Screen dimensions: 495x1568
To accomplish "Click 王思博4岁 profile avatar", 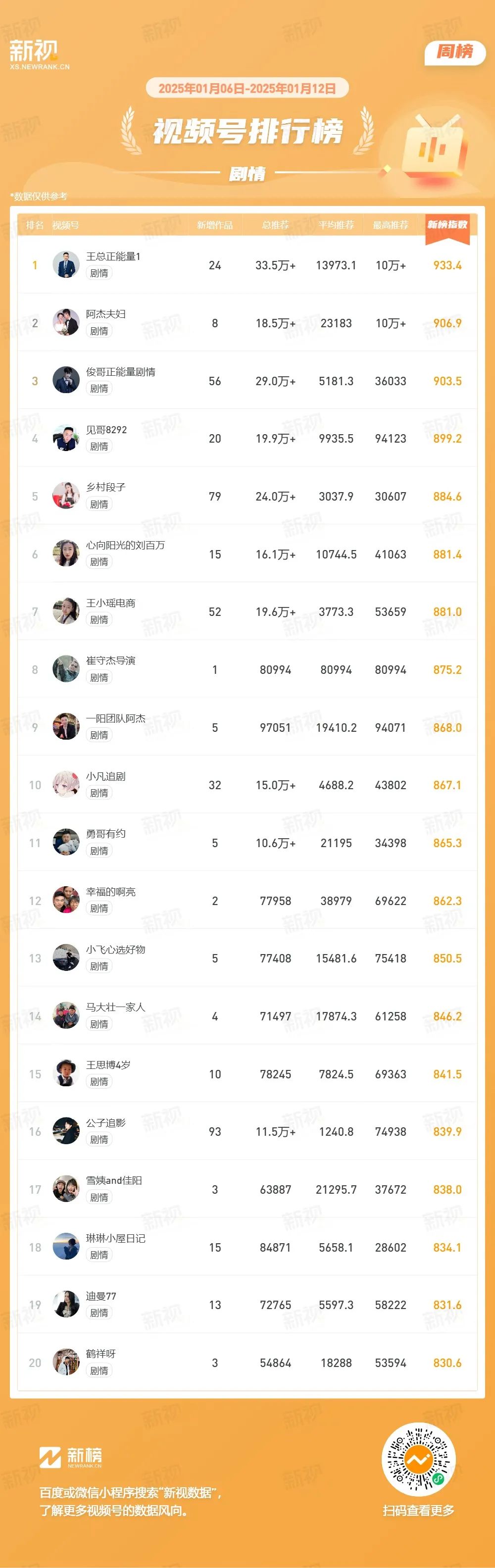I will (66, 1074).
